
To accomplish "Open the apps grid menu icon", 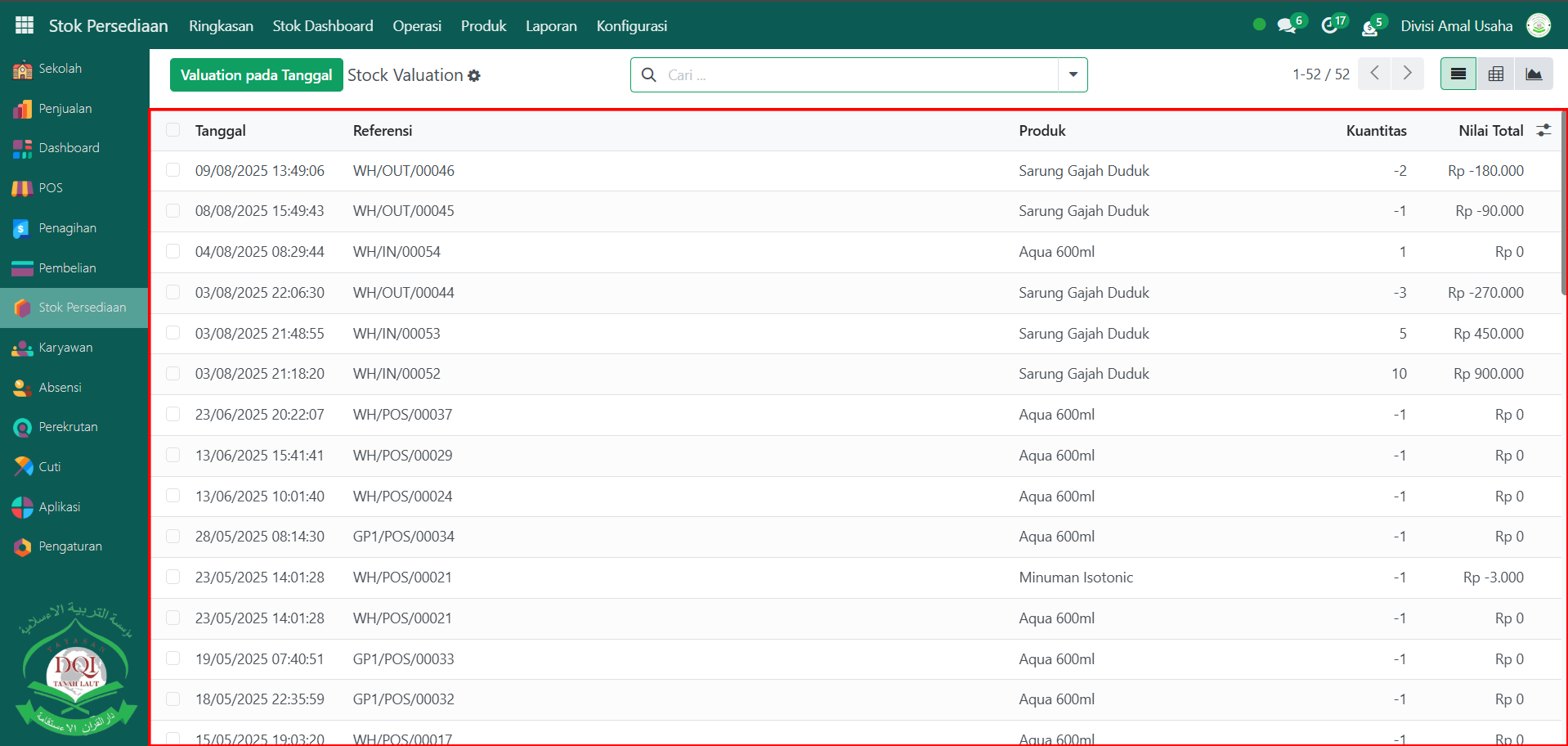I will click(x=25, y=25).
